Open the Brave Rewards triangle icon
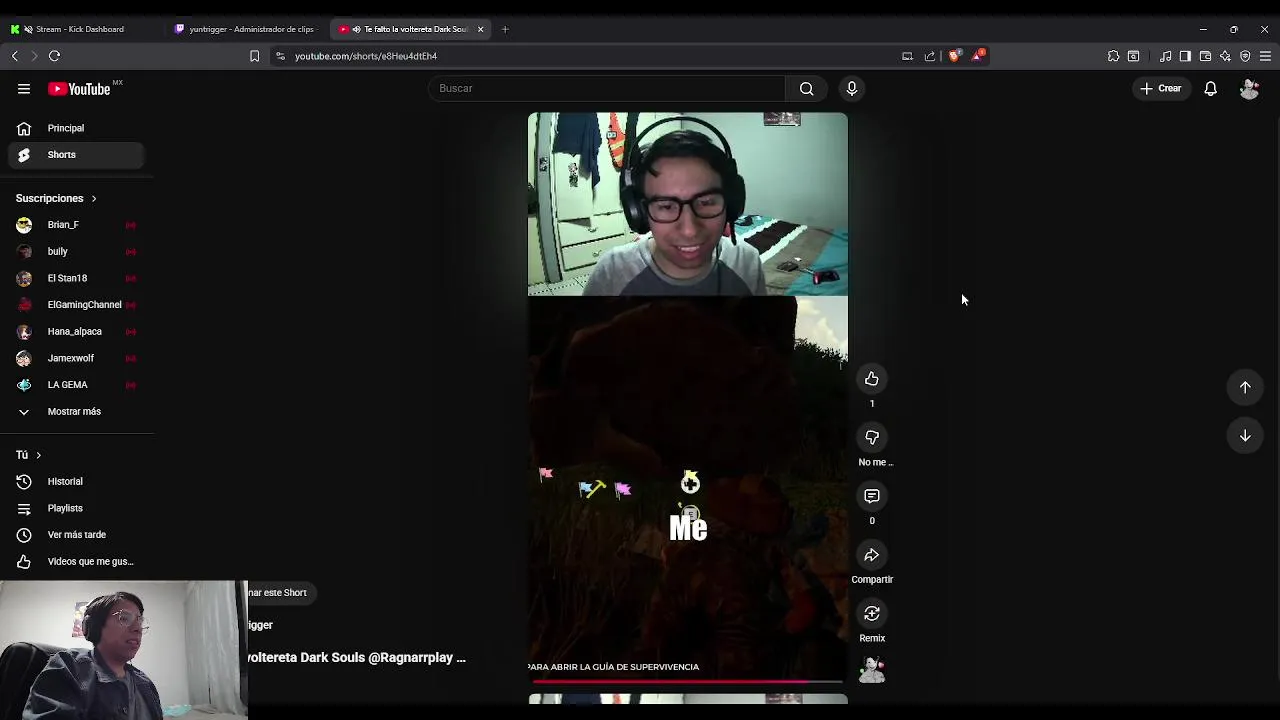1280x720 pixels. tap(979, 56)
